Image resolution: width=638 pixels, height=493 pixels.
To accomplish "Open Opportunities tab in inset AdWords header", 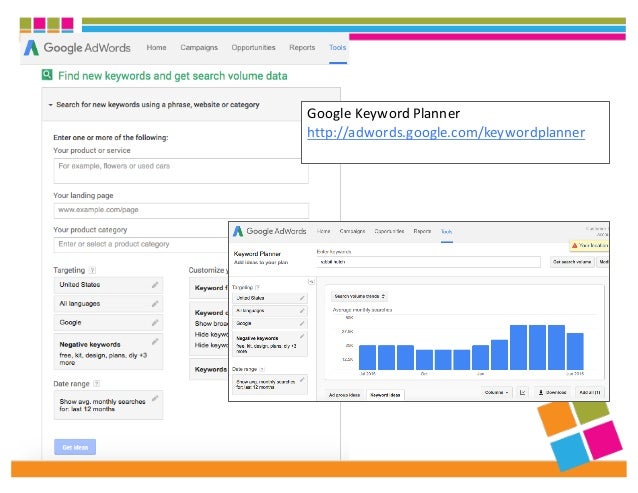I will (x=389, y=231).
